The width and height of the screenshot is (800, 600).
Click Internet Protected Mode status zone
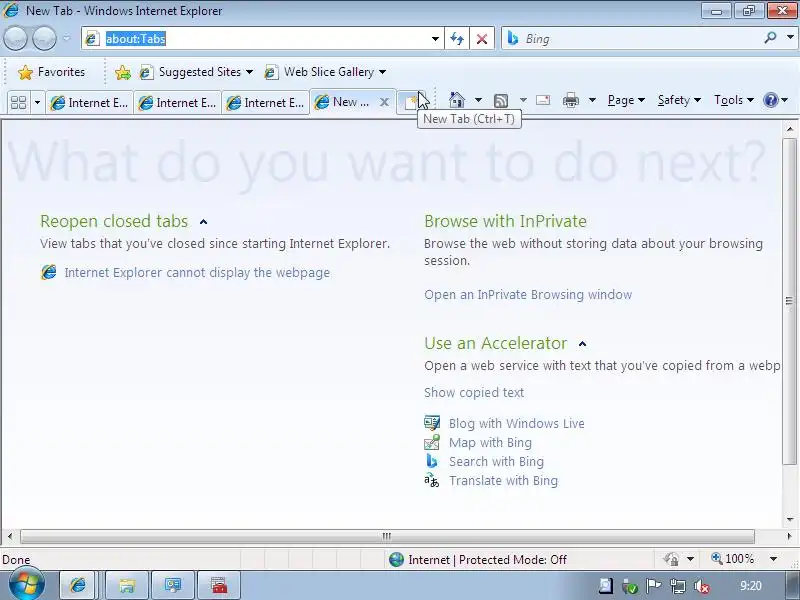(x=477, y=560)
